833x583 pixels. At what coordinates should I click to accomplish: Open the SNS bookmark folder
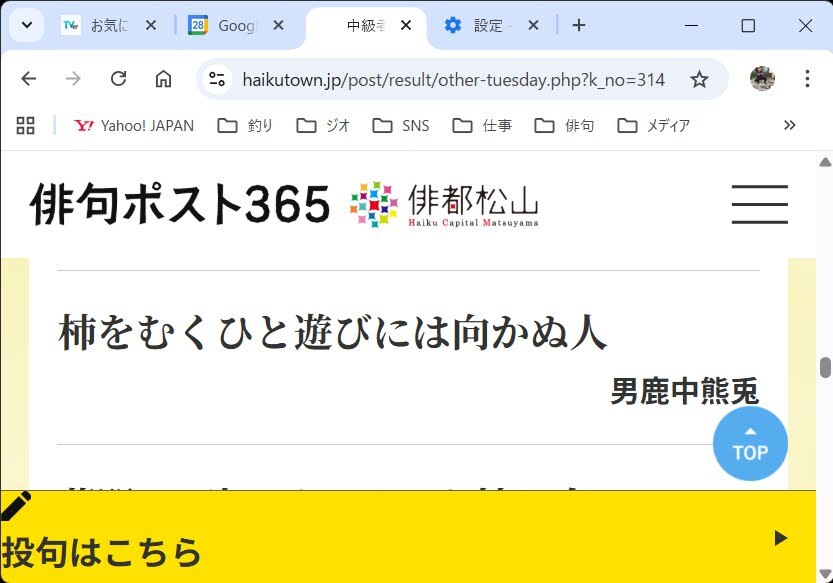pos(401,125)
